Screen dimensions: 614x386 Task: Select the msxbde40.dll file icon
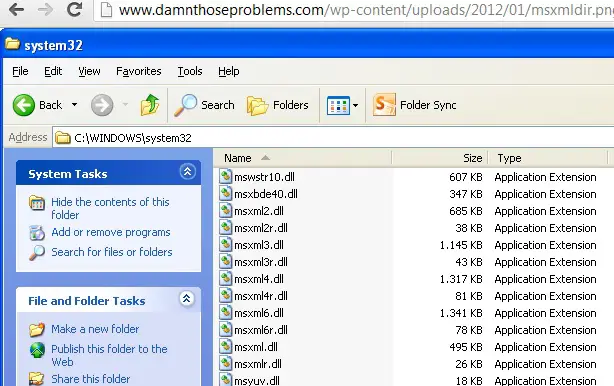coord(226,193)
